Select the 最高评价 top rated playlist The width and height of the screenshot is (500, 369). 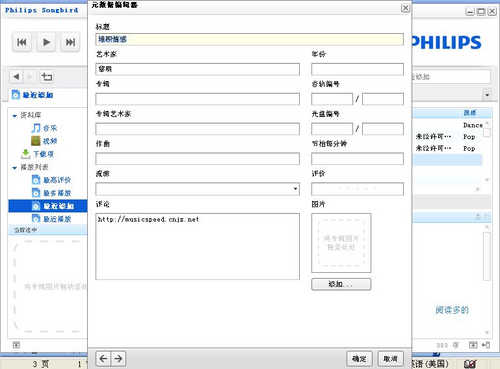click(x=57, y=180)
